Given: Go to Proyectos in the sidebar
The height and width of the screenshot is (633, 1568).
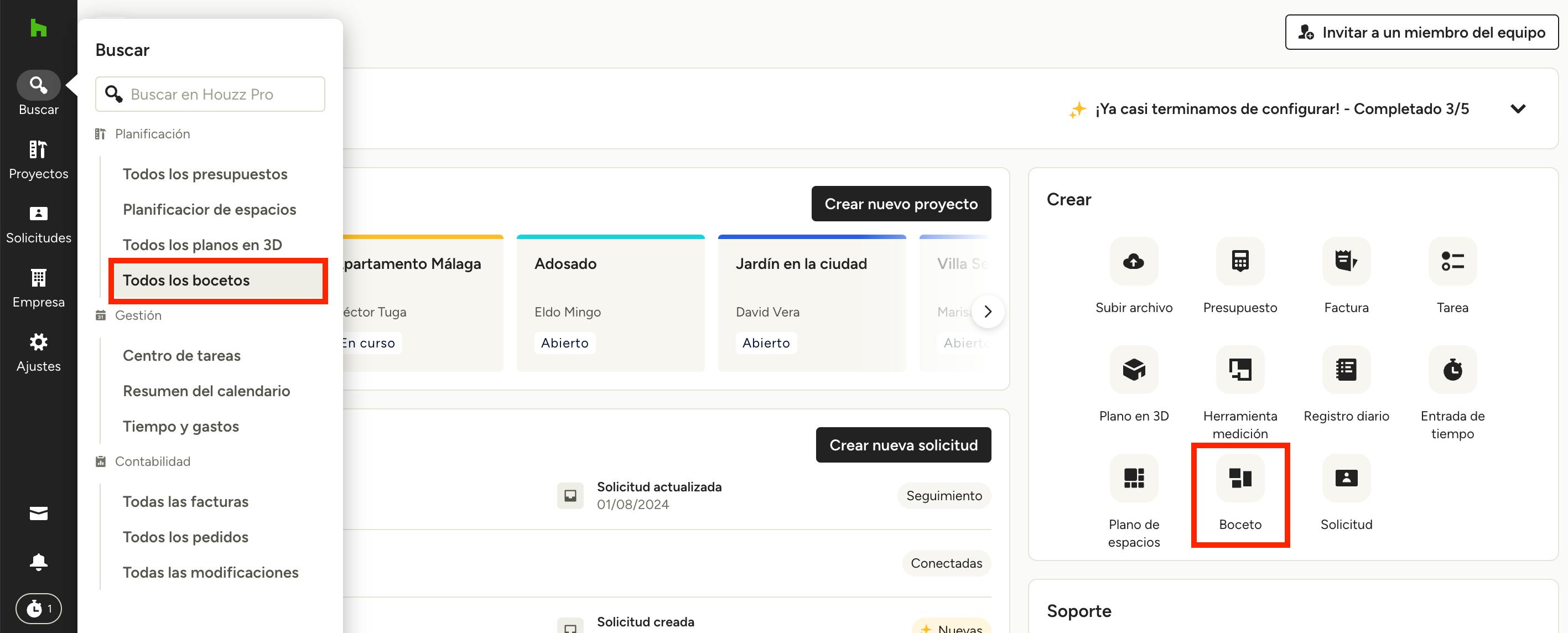Looking at the screenshot, I should pos(38,159).
